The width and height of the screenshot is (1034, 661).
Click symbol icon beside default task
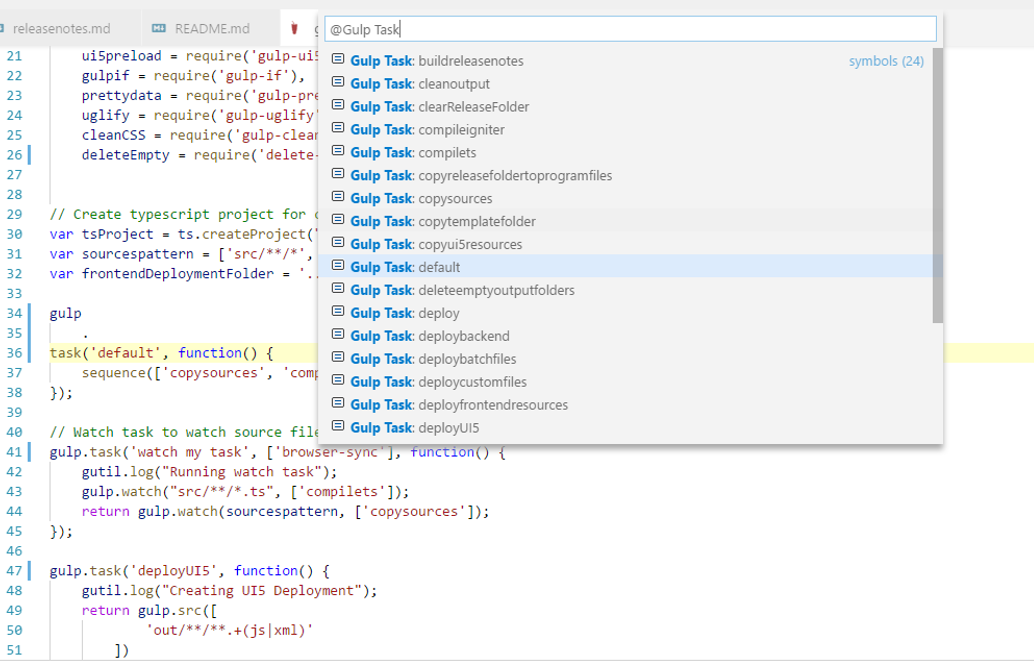tap(338, 266)
